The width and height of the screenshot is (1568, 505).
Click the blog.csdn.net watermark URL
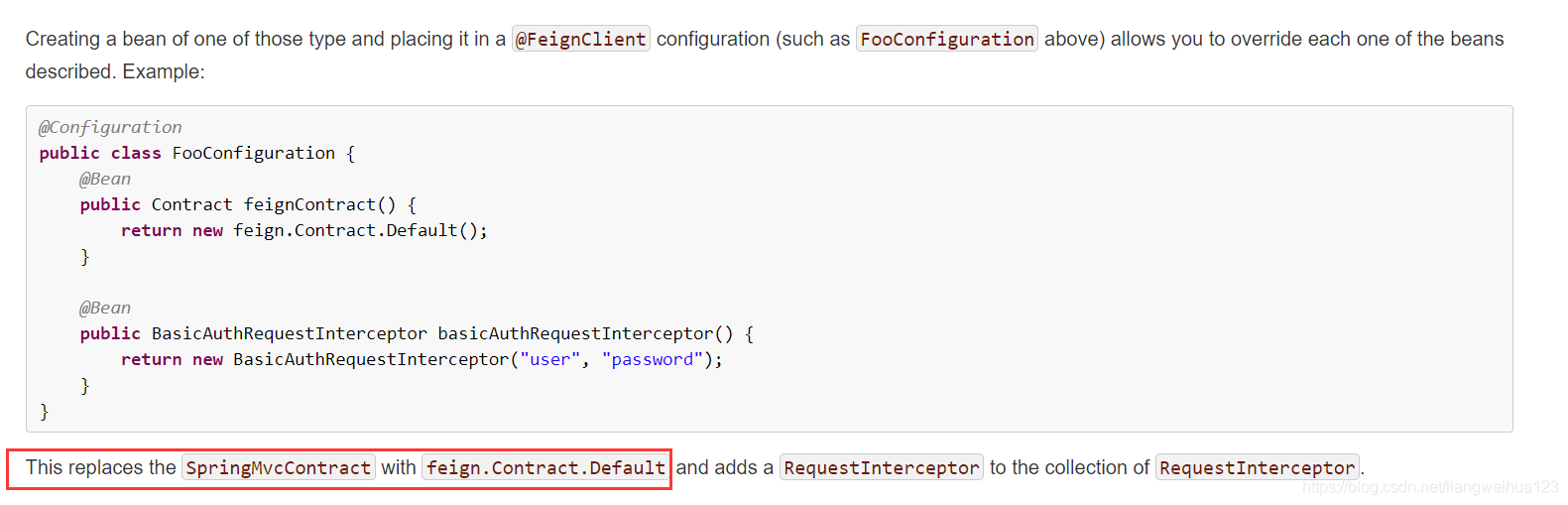1429,487
